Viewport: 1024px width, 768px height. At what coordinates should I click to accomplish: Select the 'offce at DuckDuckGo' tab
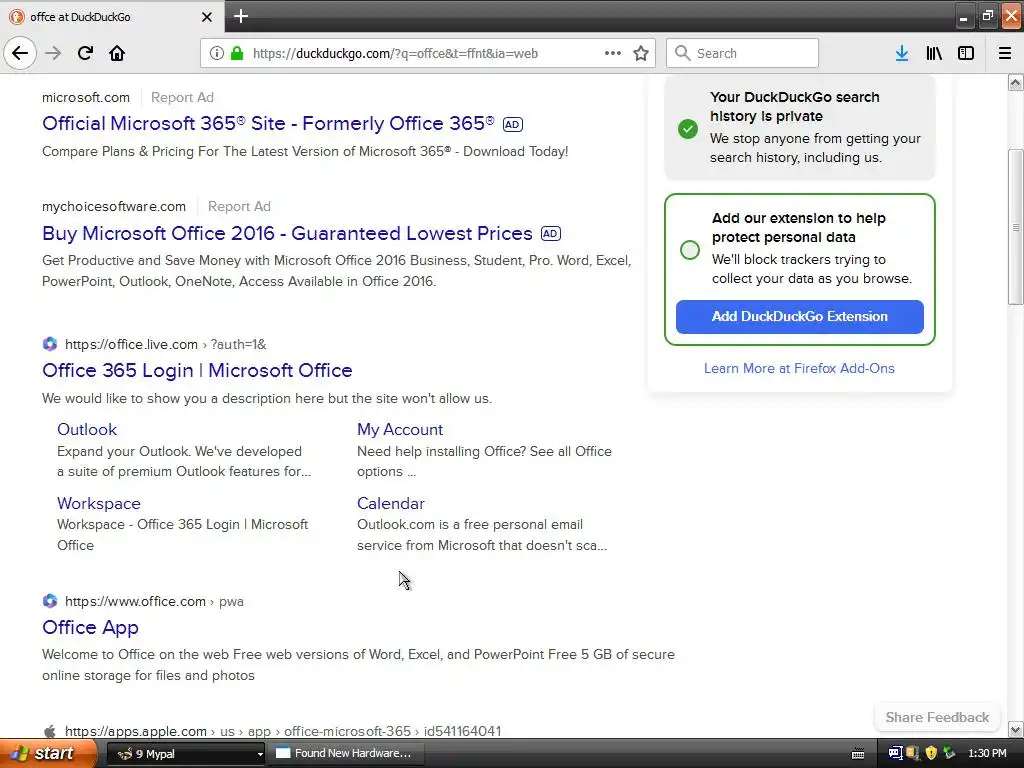pyautogui.click(x=111, y=17)
